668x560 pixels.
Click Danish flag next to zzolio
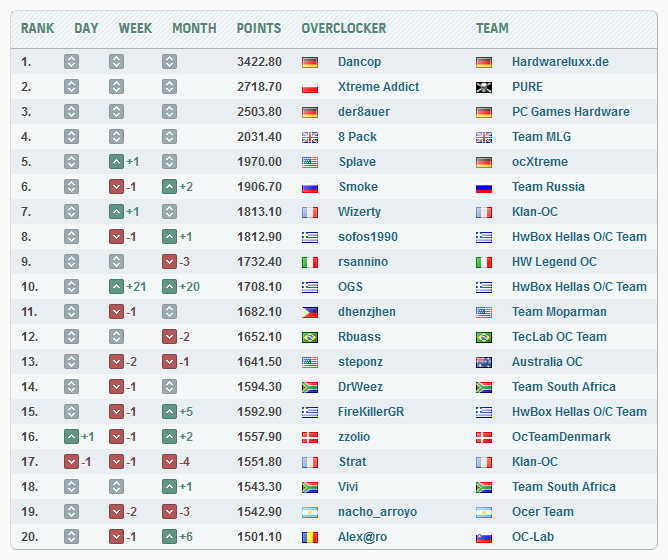[310, 437]
